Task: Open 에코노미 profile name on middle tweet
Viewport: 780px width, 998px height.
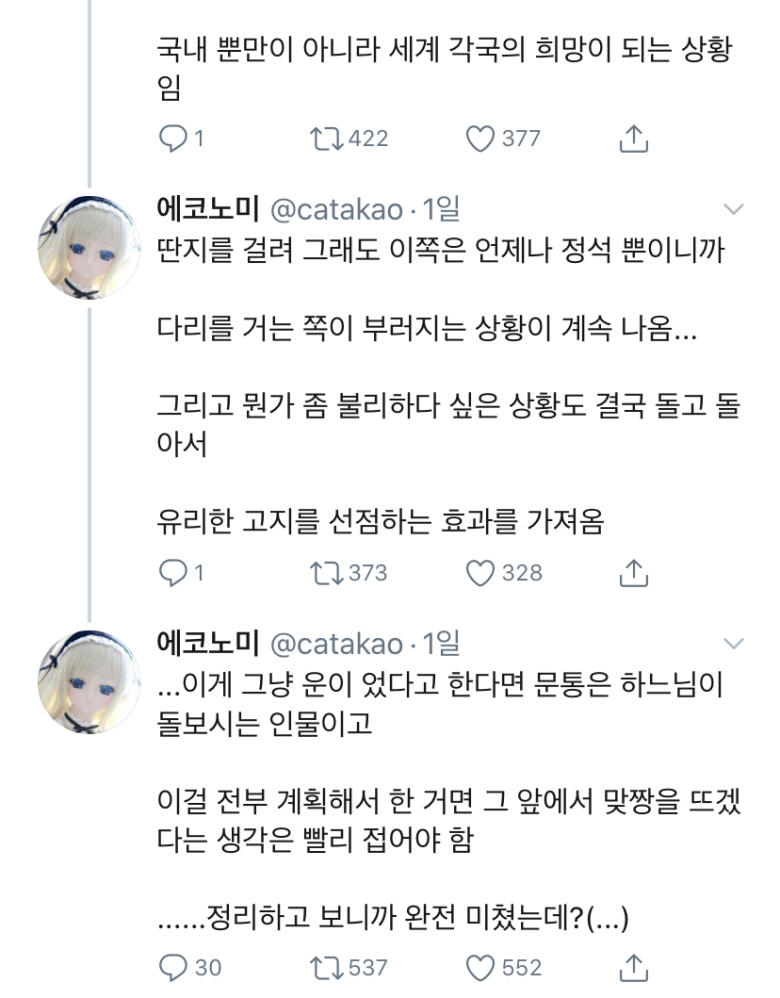Action: [208, 209]
